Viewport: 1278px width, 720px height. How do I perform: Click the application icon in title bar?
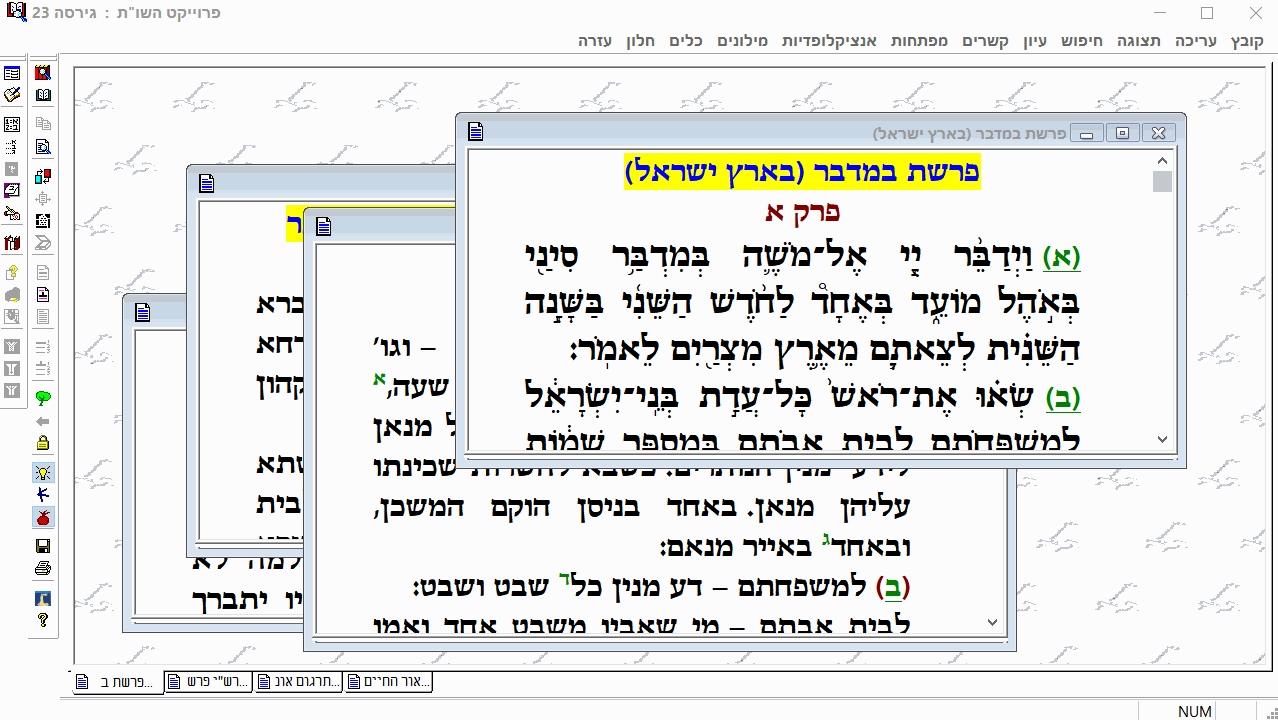tap(15, 13)
